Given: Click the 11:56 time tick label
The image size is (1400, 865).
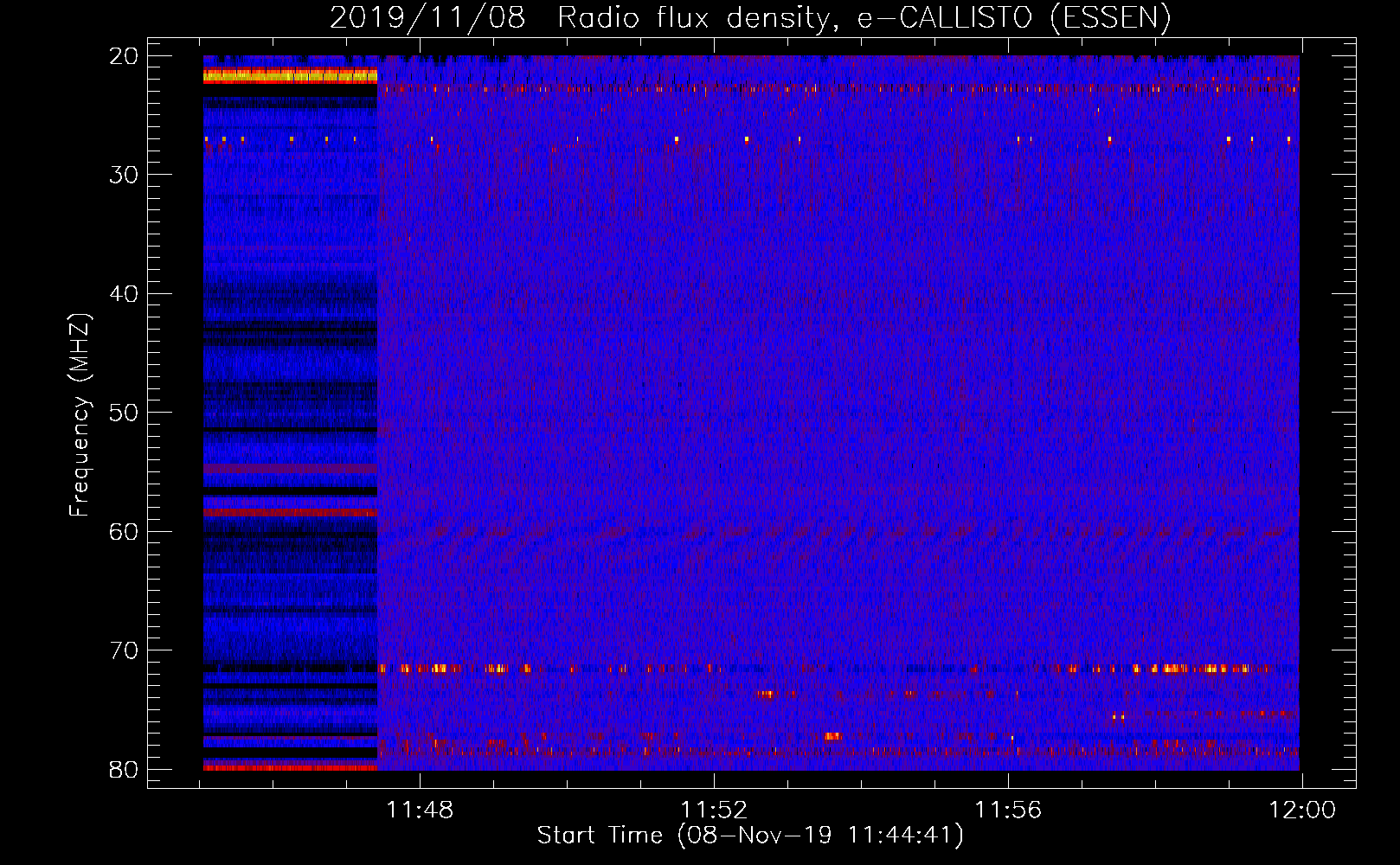Looking at the screenshot, I should (1008, 811).
